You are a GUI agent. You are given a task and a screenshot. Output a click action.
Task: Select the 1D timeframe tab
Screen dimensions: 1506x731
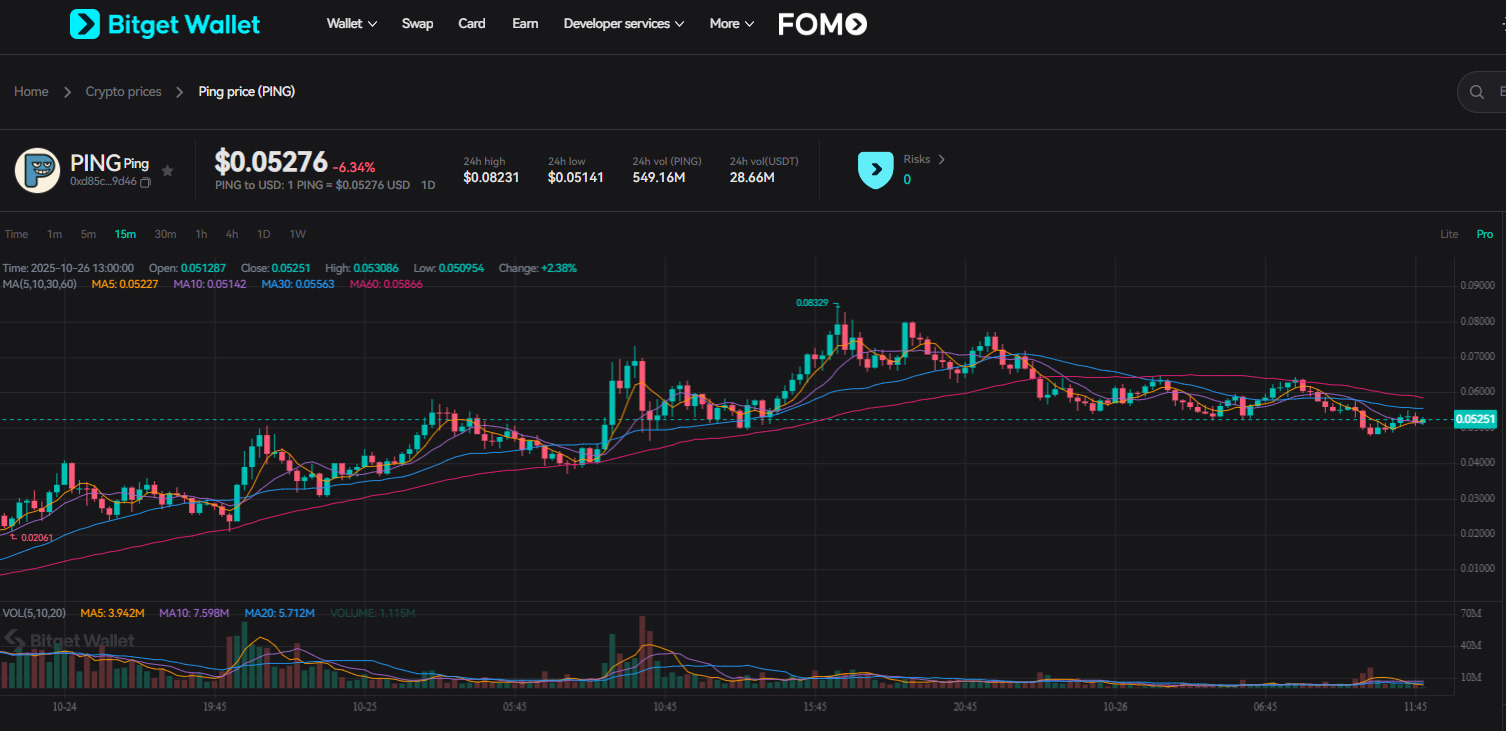(263, 233)
